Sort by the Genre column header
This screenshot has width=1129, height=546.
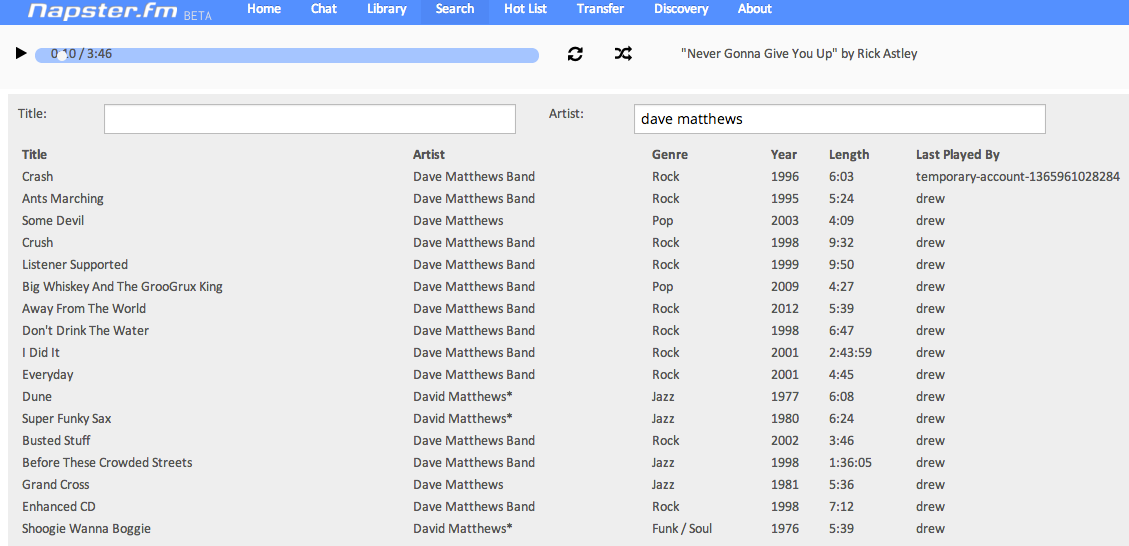point(669,155)
